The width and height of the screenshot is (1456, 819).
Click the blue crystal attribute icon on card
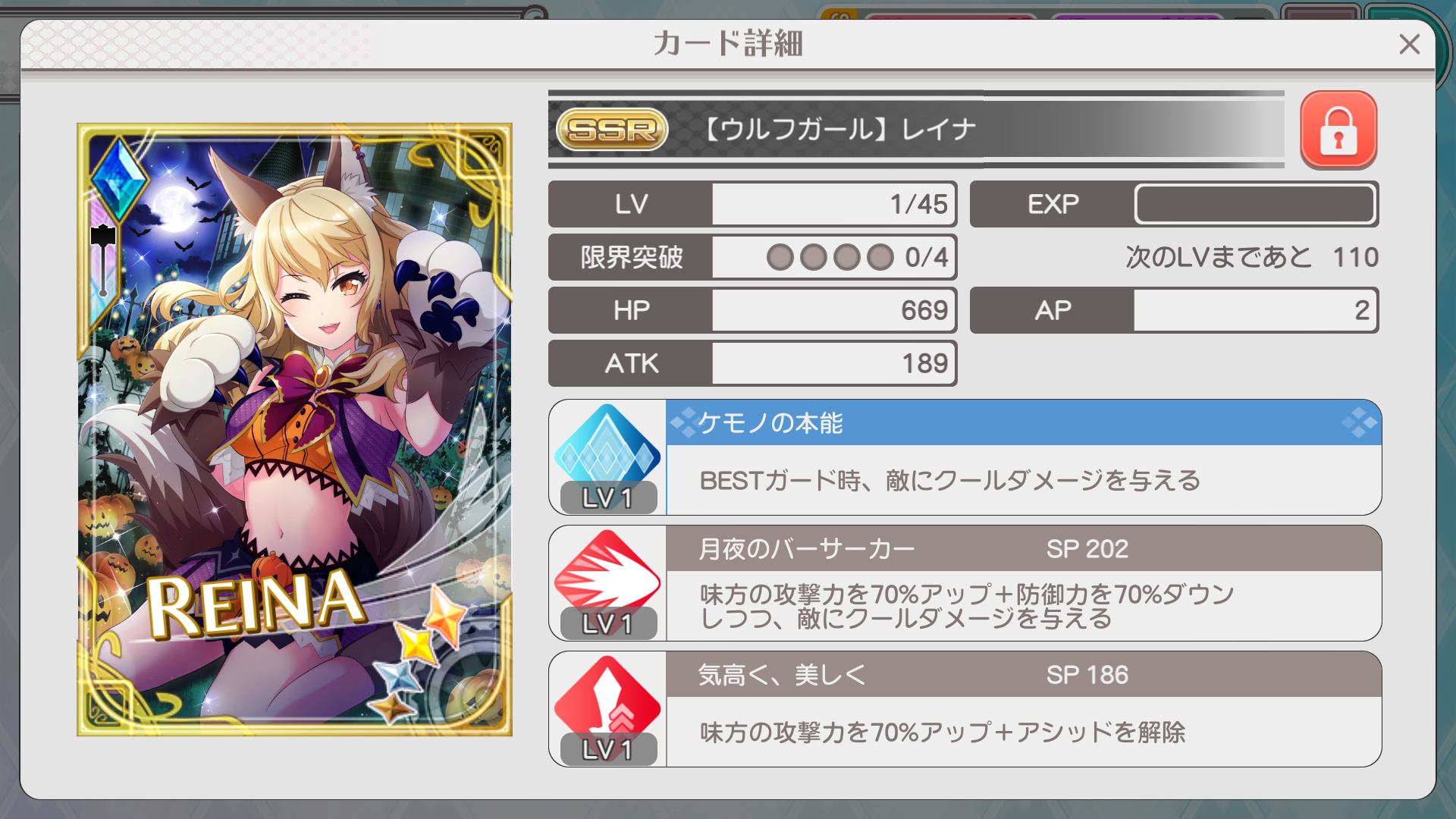[x=119, y=180]
